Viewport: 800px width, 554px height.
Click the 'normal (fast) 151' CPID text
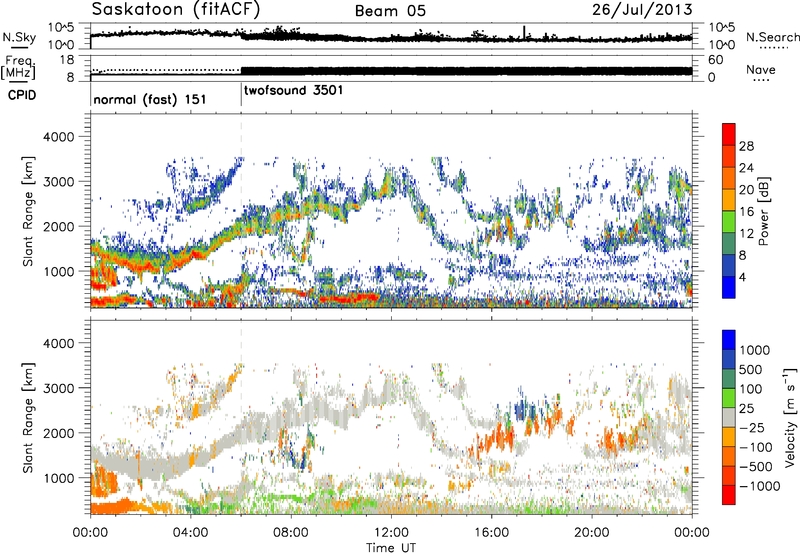point(149,99)
